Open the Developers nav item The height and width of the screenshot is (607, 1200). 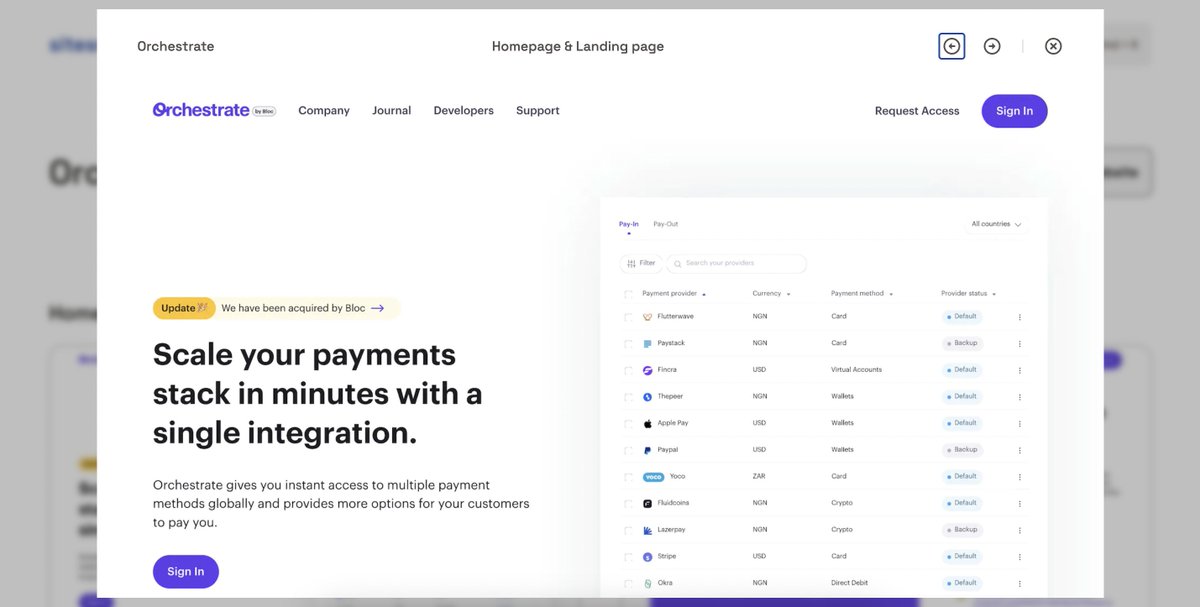pos(464,111)
